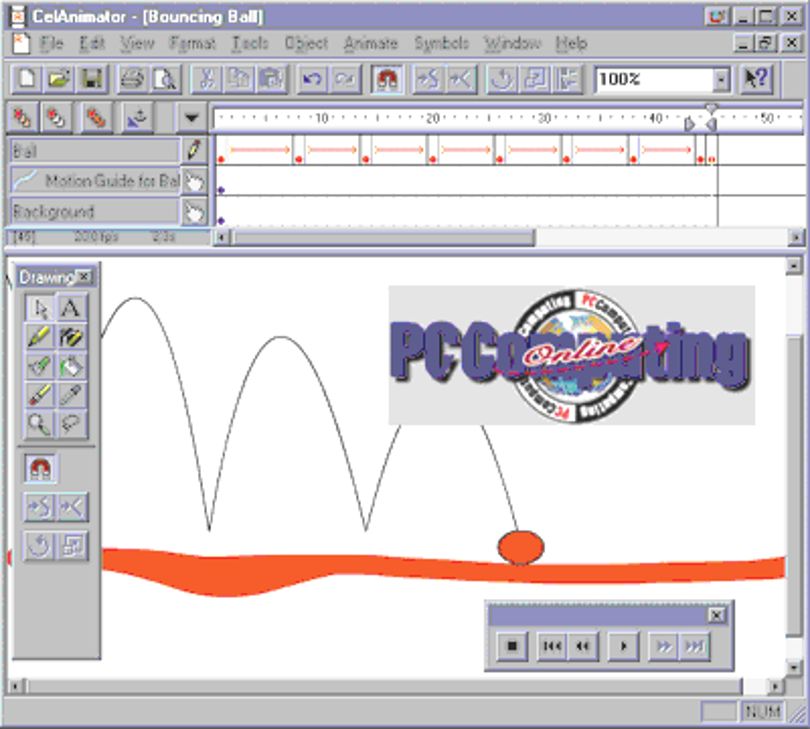
Task: Toggle the Snap magnet in main toolbar
Action: coord(387,79)
